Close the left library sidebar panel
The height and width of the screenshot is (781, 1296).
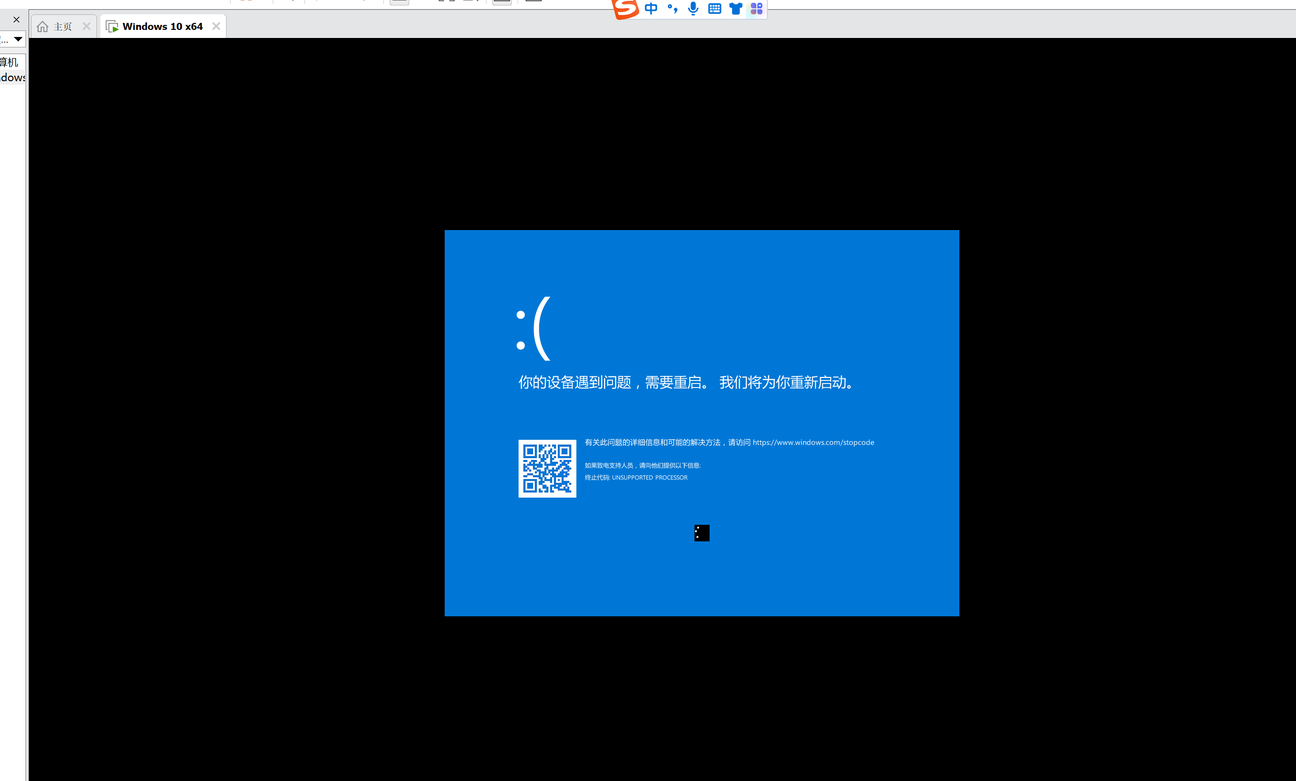(16, 20)
